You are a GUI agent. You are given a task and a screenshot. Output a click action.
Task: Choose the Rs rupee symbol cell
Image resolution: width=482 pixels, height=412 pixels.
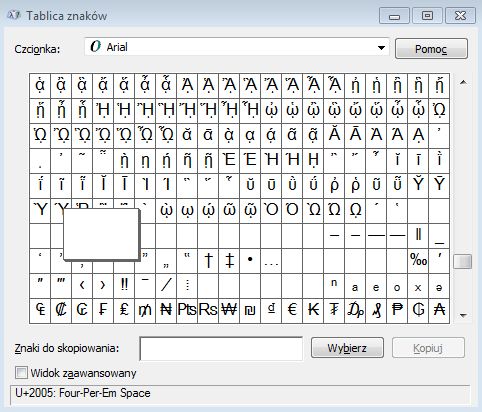[x=208, y=310]
